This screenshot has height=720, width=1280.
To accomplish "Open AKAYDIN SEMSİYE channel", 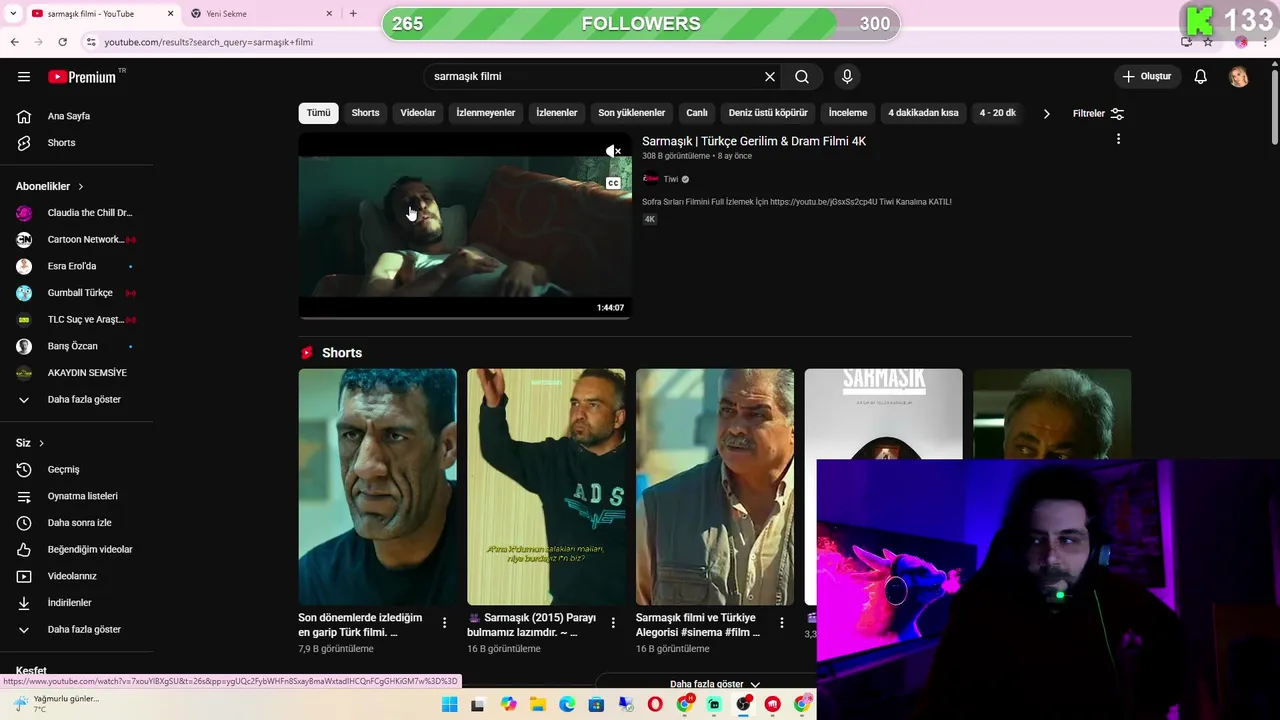I will pos(77,373).
